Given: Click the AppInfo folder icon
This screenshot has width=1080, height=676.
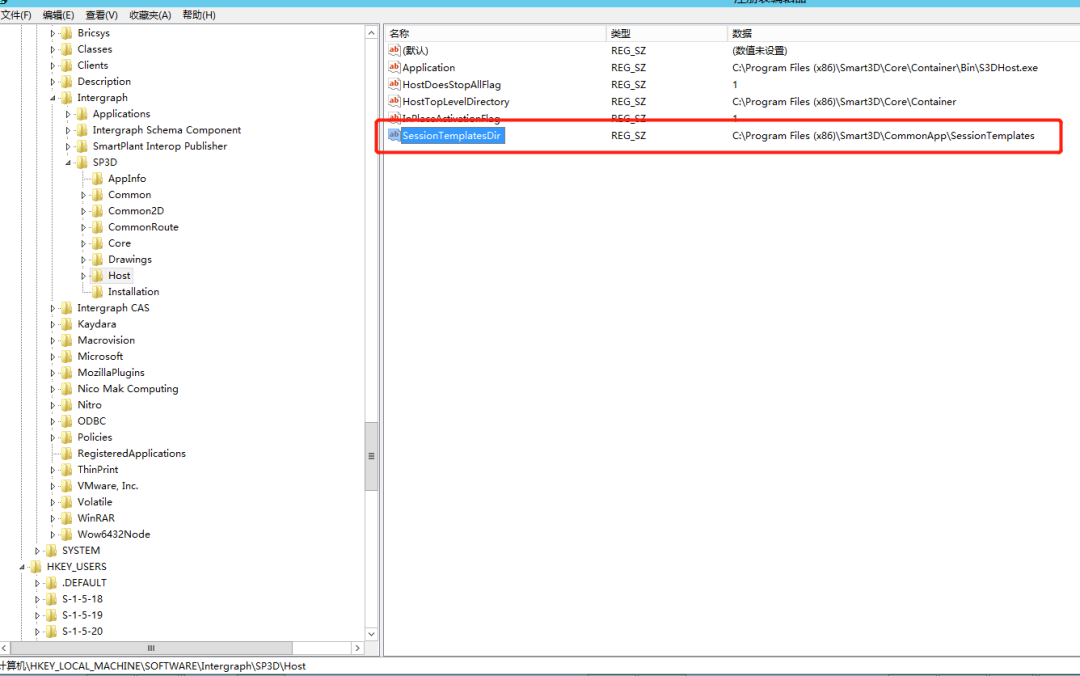Looking at the screenshot, I should pyautogui.click(x=97, y=178).
